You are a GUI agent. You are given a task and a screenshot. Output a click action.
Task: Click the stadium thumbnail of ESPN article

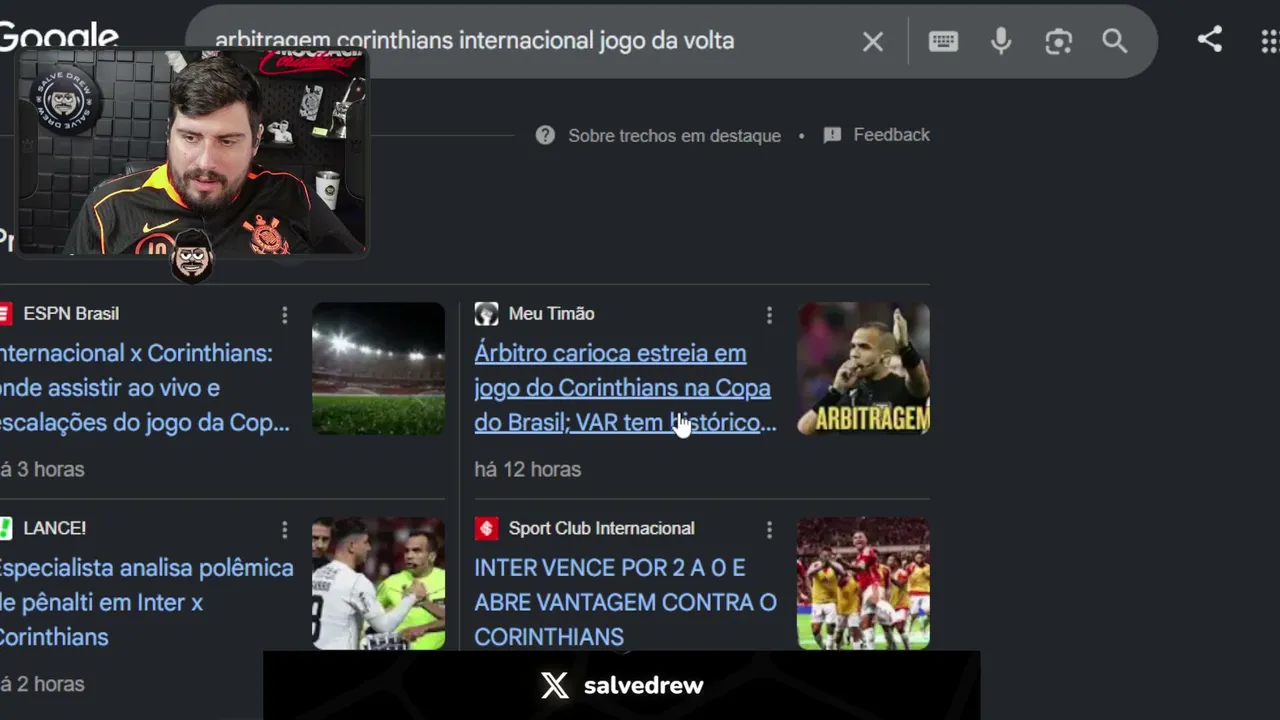click(x=378, y=368)
